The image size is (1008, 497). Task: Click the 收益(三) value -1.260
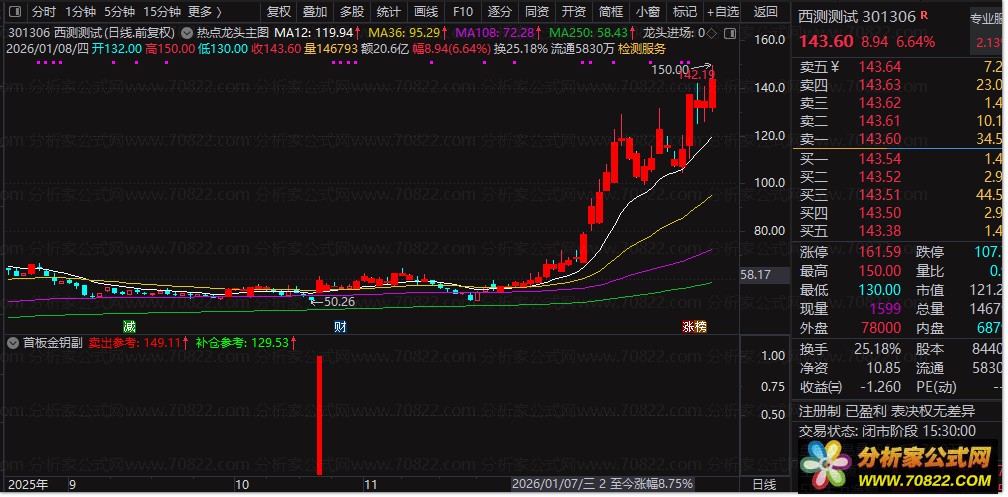[x=879, y=387]
